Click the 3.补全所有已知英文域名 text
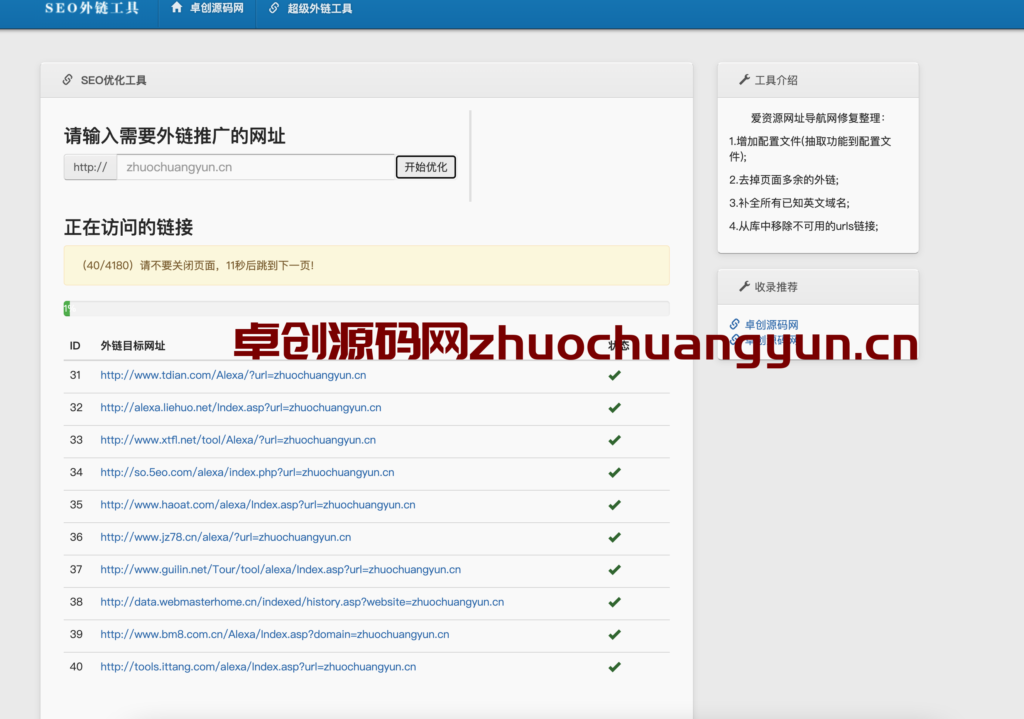The height and width of the screenshot is (719, 1024). tap(789, 203)
